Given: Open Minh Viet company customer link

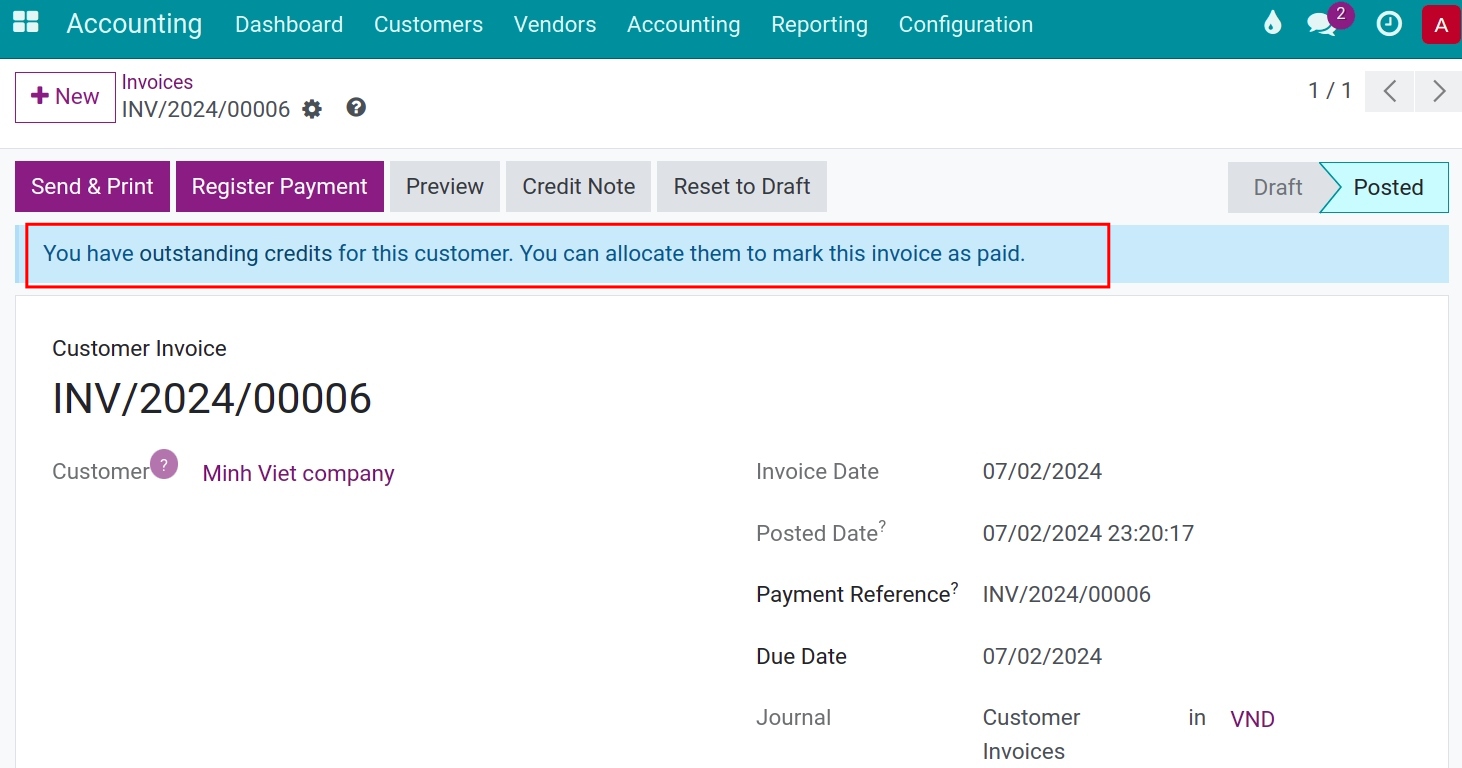Looking at the screenshot, I should coord(299,473).
